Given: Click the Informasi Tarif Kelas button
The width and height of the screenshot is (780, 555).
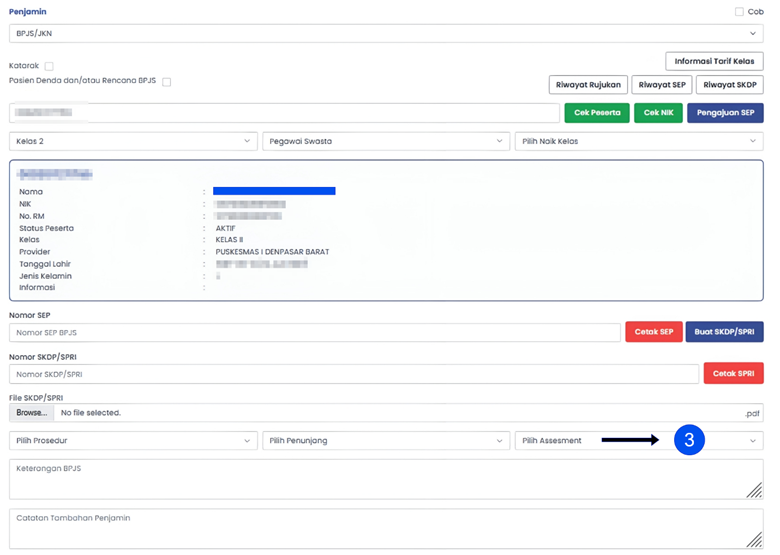Looking at the screenshot, I should click(714, 61).
